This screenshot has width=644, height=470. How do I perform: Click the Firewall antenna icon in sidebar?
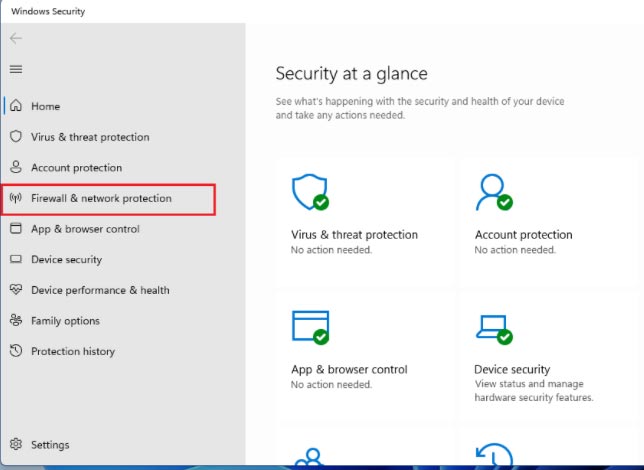point(15,198)
